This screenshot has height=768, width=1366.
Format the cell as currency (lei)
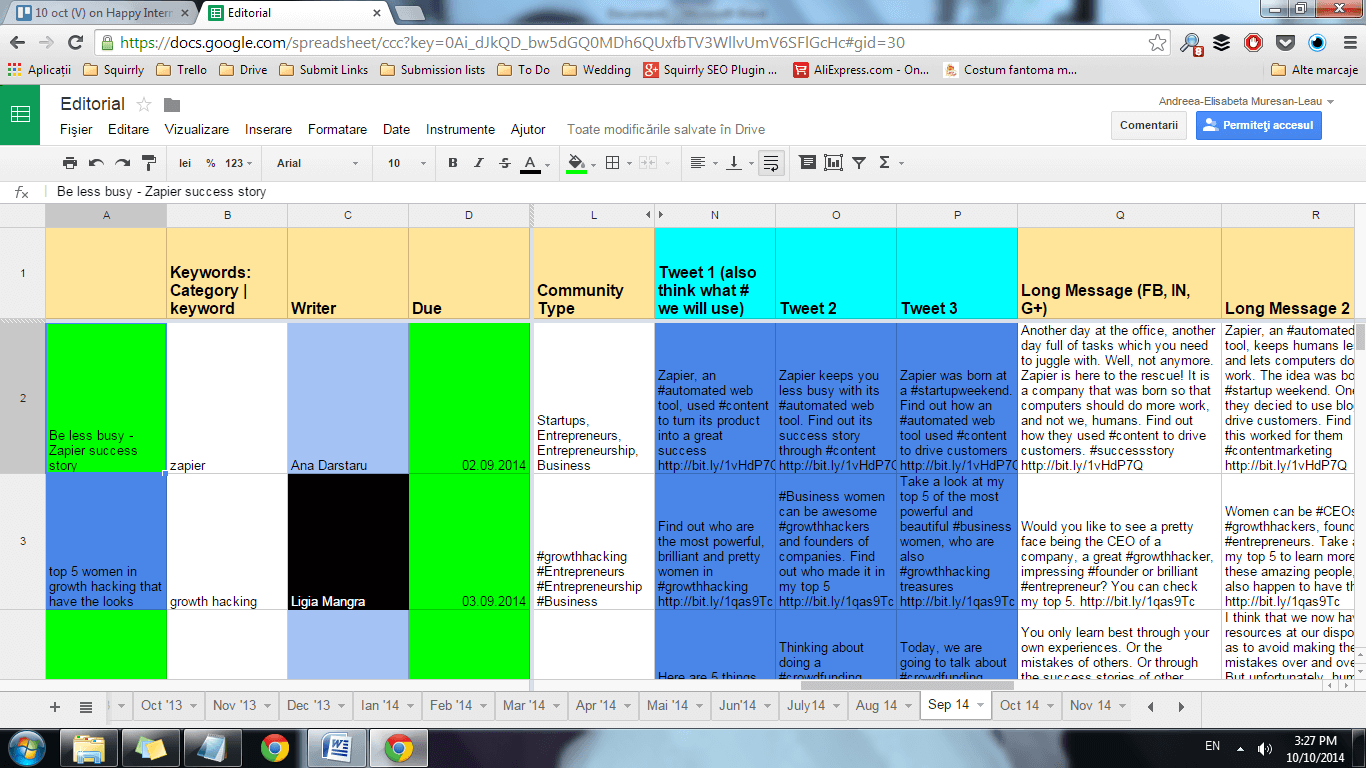click(x=185, y=163)
